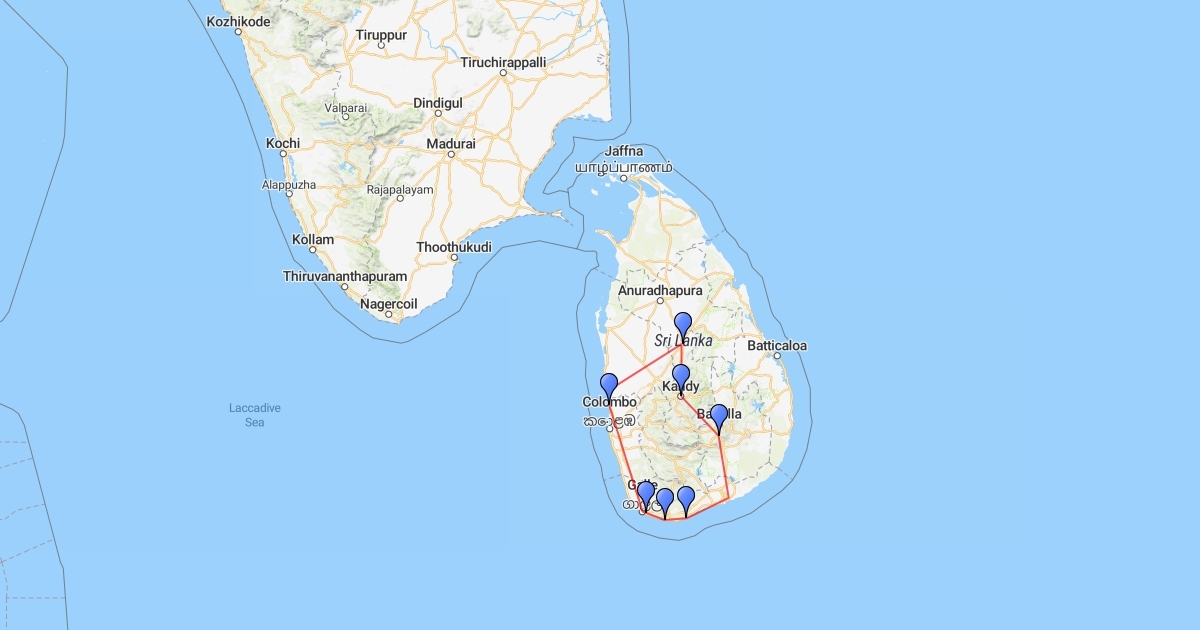Select the Thoothukudi city label
This screenshot has height=630, width=1200.
pos(454,246)
